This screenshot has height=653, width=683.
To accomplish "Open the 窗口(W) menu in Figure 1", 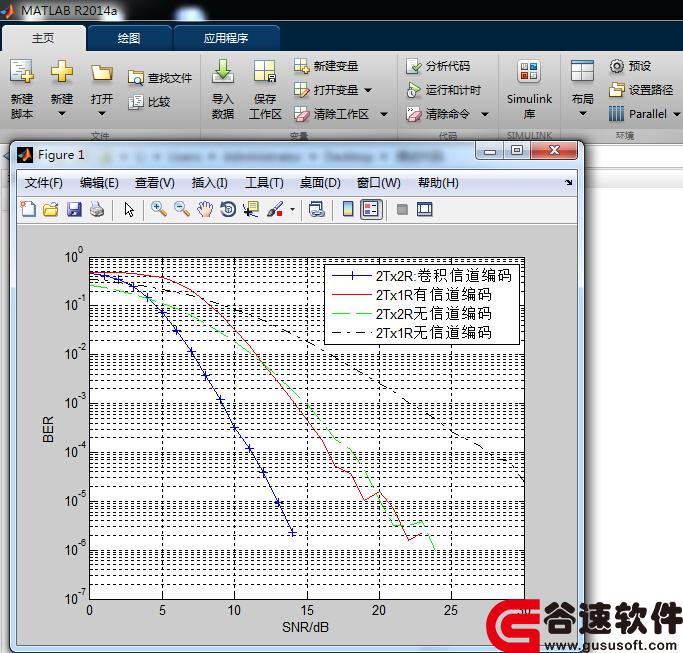I will [x=379, y=183].
